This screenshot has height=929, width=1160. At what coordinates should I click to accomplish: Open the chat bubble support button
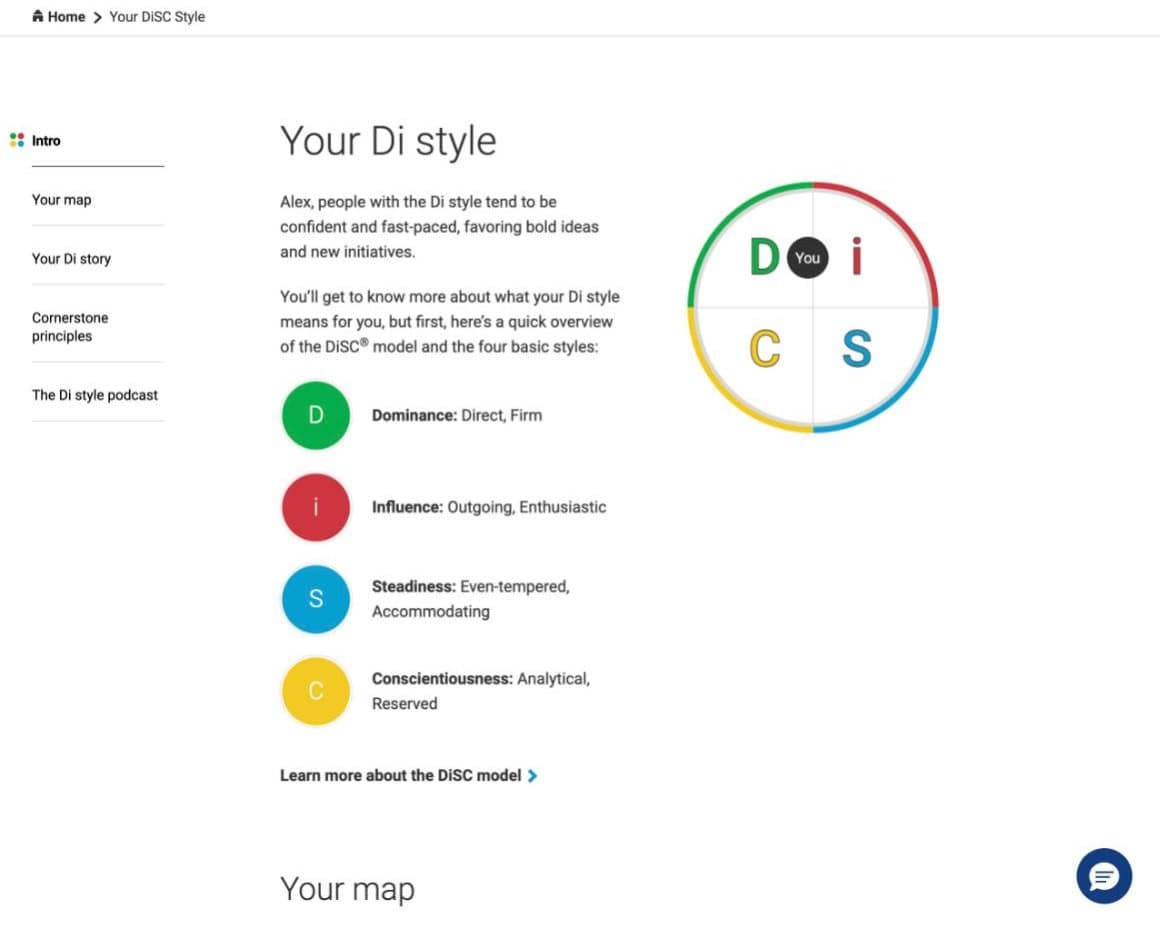[x=1104, y=876]
